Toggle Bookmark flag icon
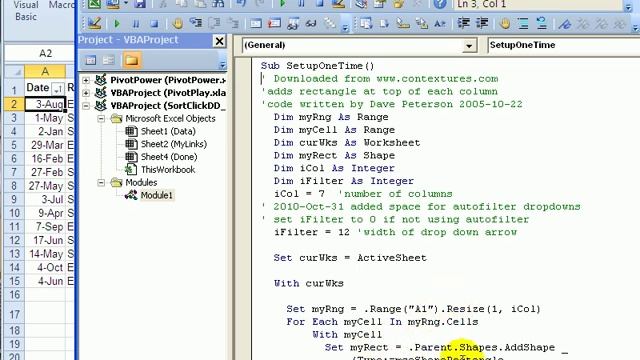This screenshot has width=640, height=360. [565, 23]
